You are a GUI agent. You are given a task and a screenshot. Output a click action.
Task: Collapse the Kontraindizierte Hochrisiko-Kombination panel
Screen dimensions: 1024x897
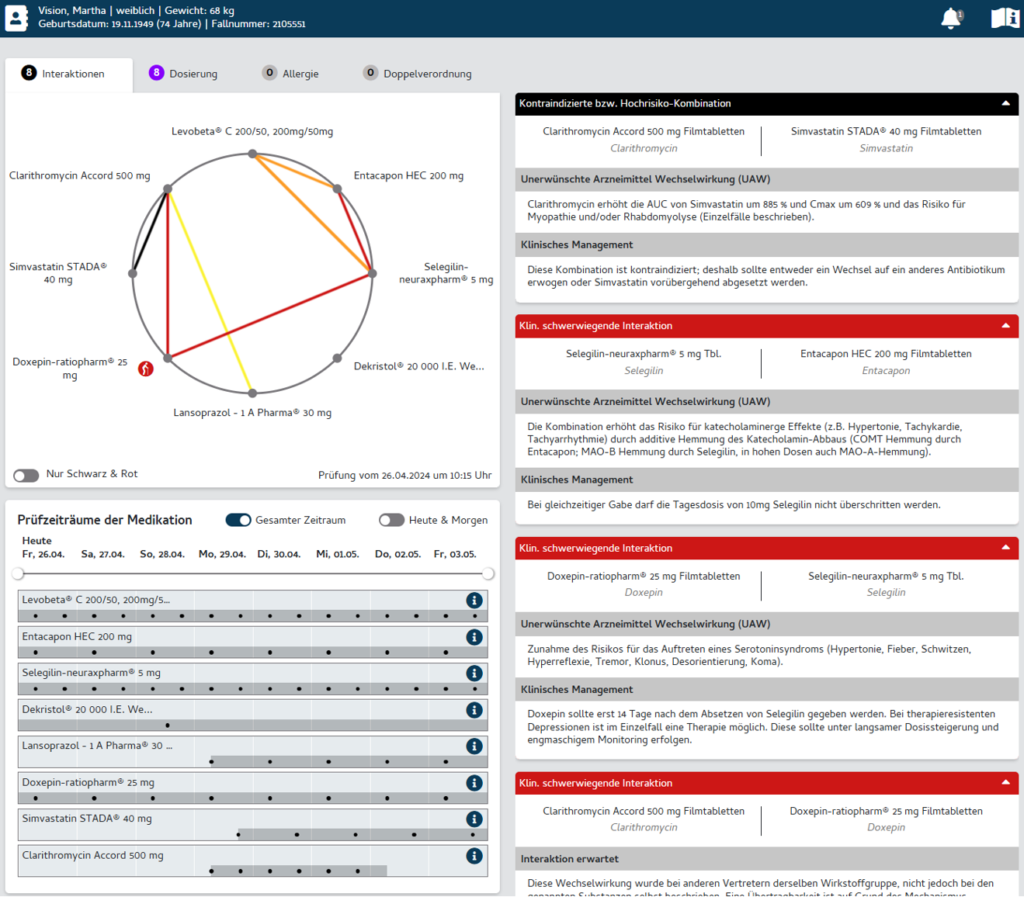tap(1005, 104)
